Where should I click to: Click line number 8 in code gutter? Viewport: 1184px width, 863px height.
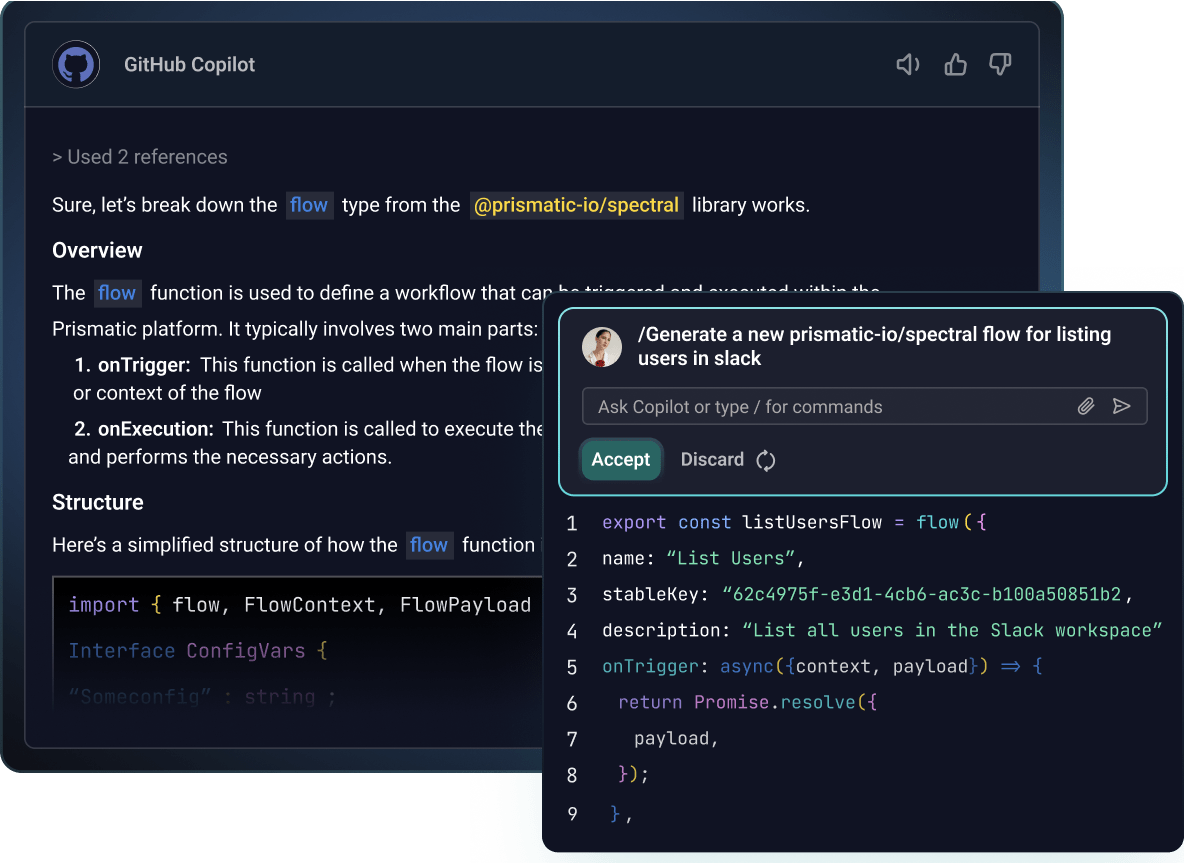click(x=572, y=775)
